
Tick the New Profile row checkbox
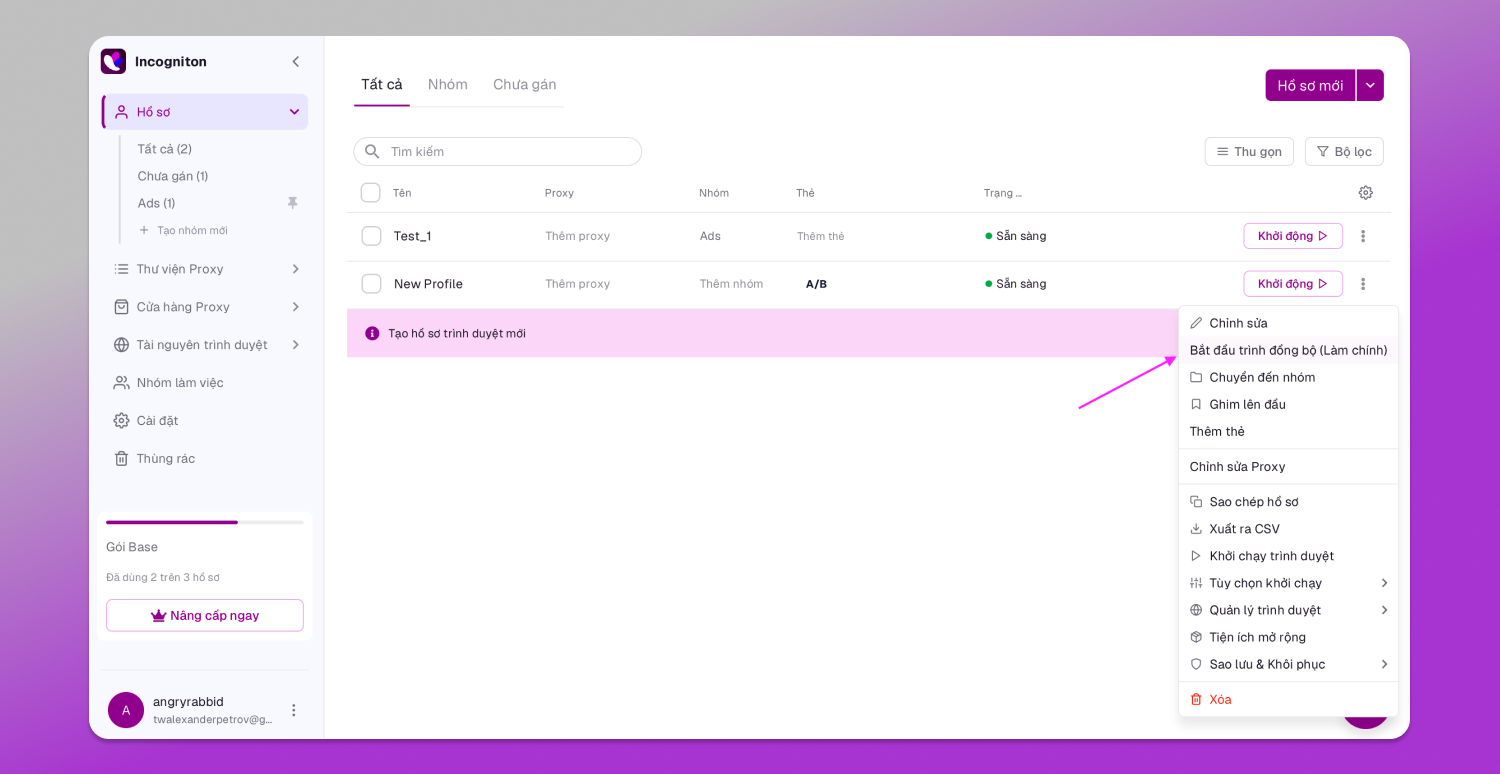(371, 284)
